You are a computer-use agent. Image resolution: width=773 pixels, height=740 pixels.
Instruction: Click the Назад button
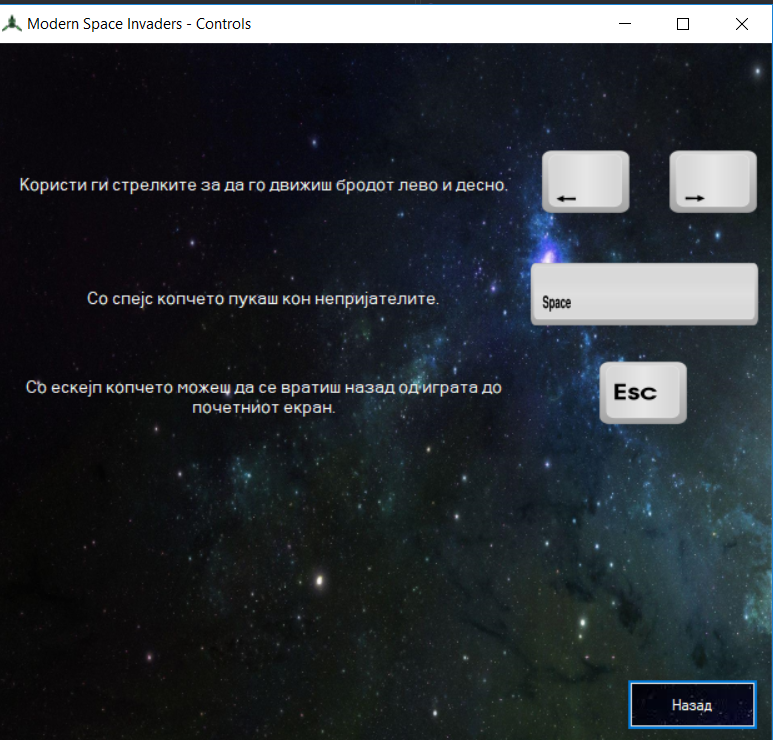point(692,705)
